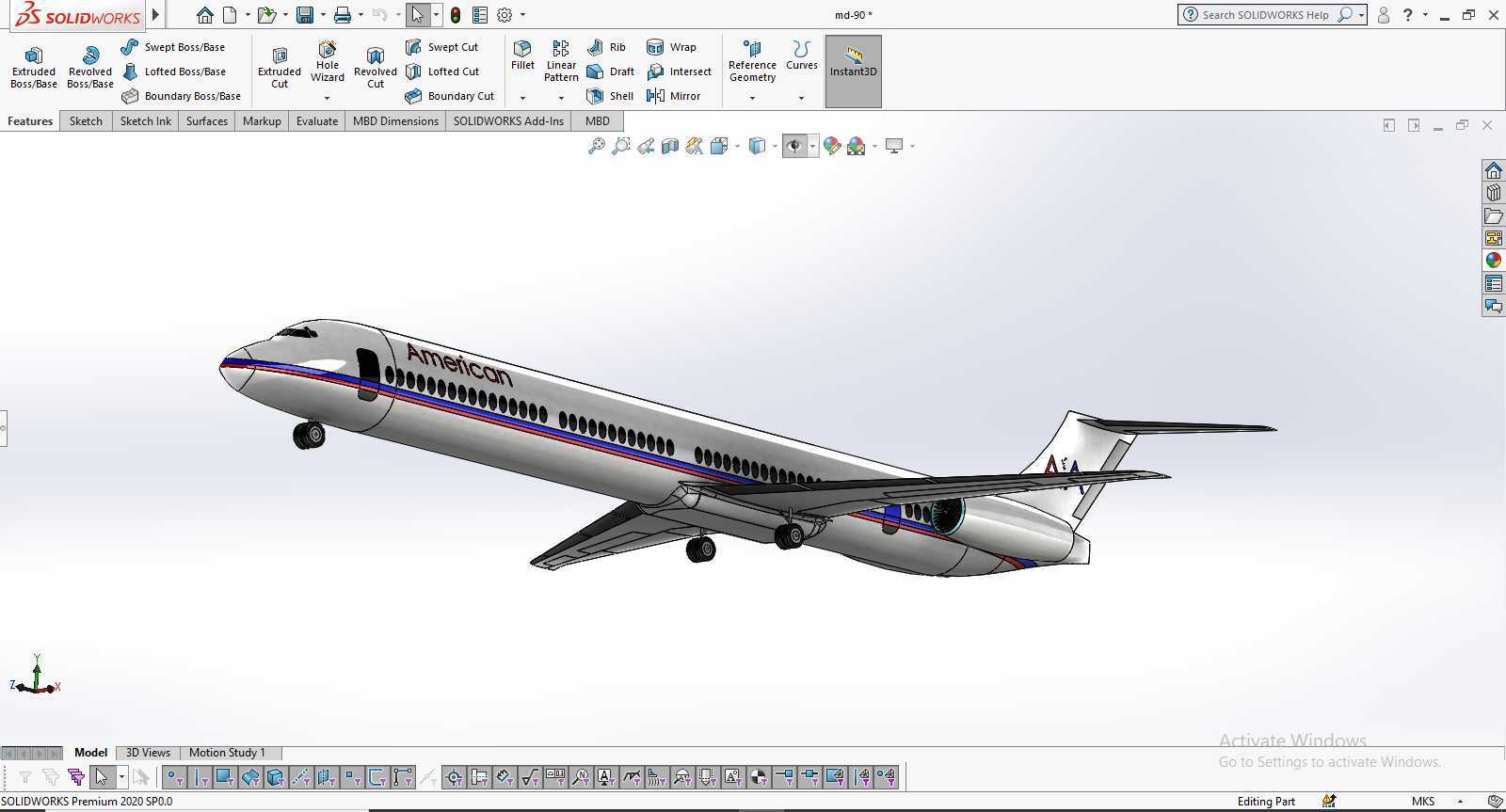This screenshot has width=1506, height=812.
Task: Select the Rib feature
Action: [606, 47]
